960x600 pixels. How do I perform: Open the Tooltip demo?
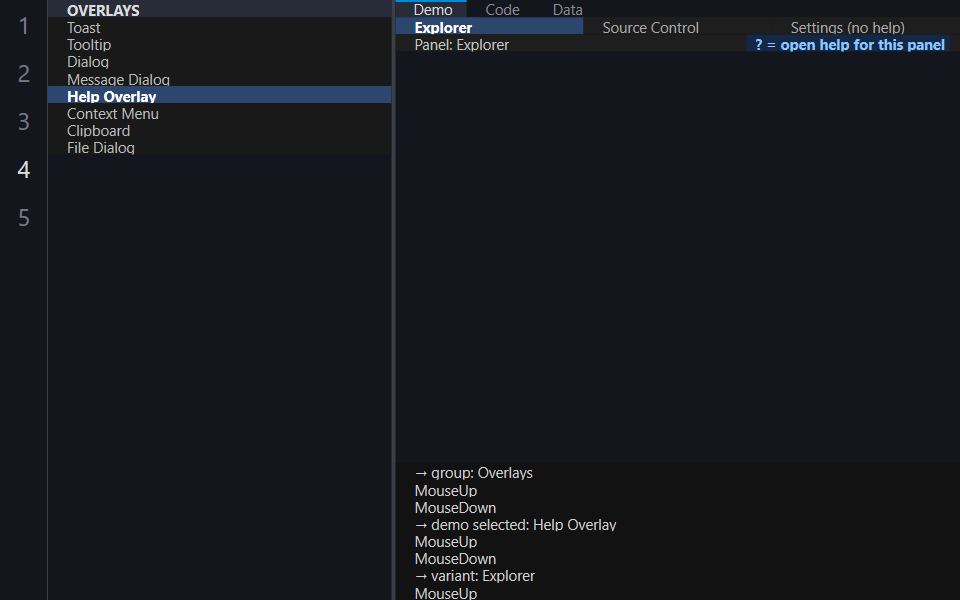point(219,45)
